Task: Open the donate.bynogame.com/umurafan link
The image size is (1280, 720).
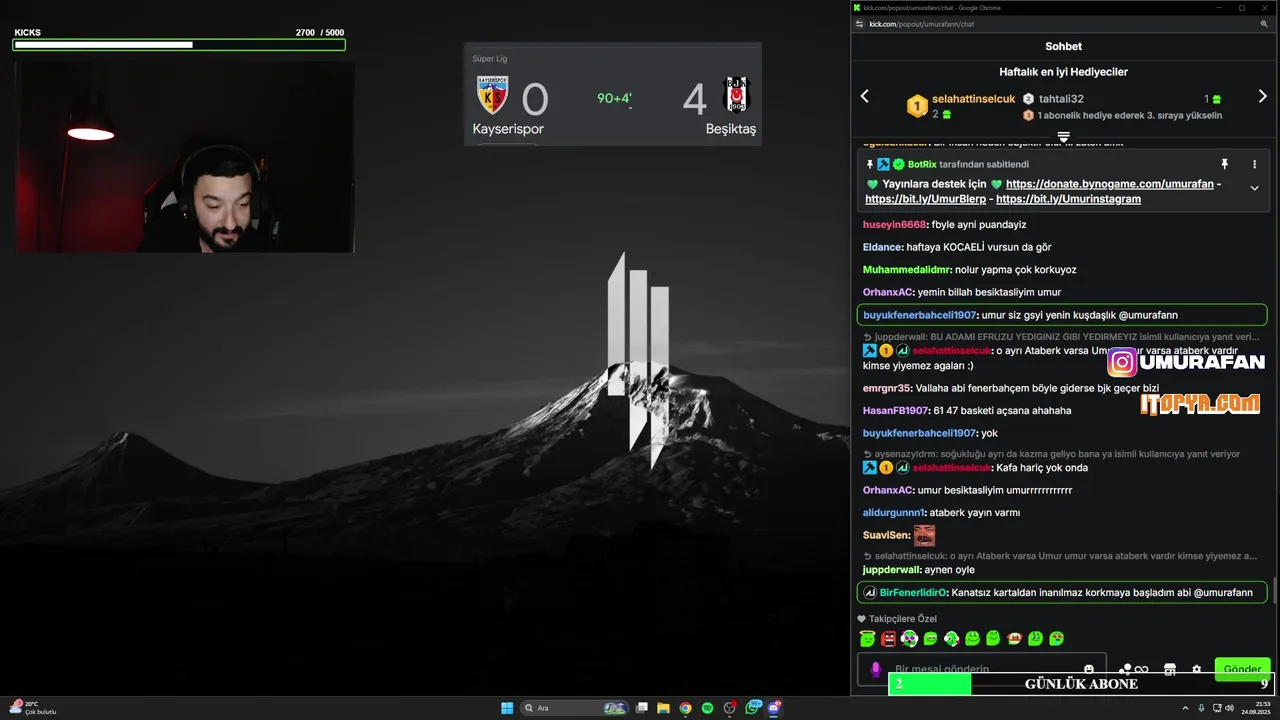Action: 1109,184
